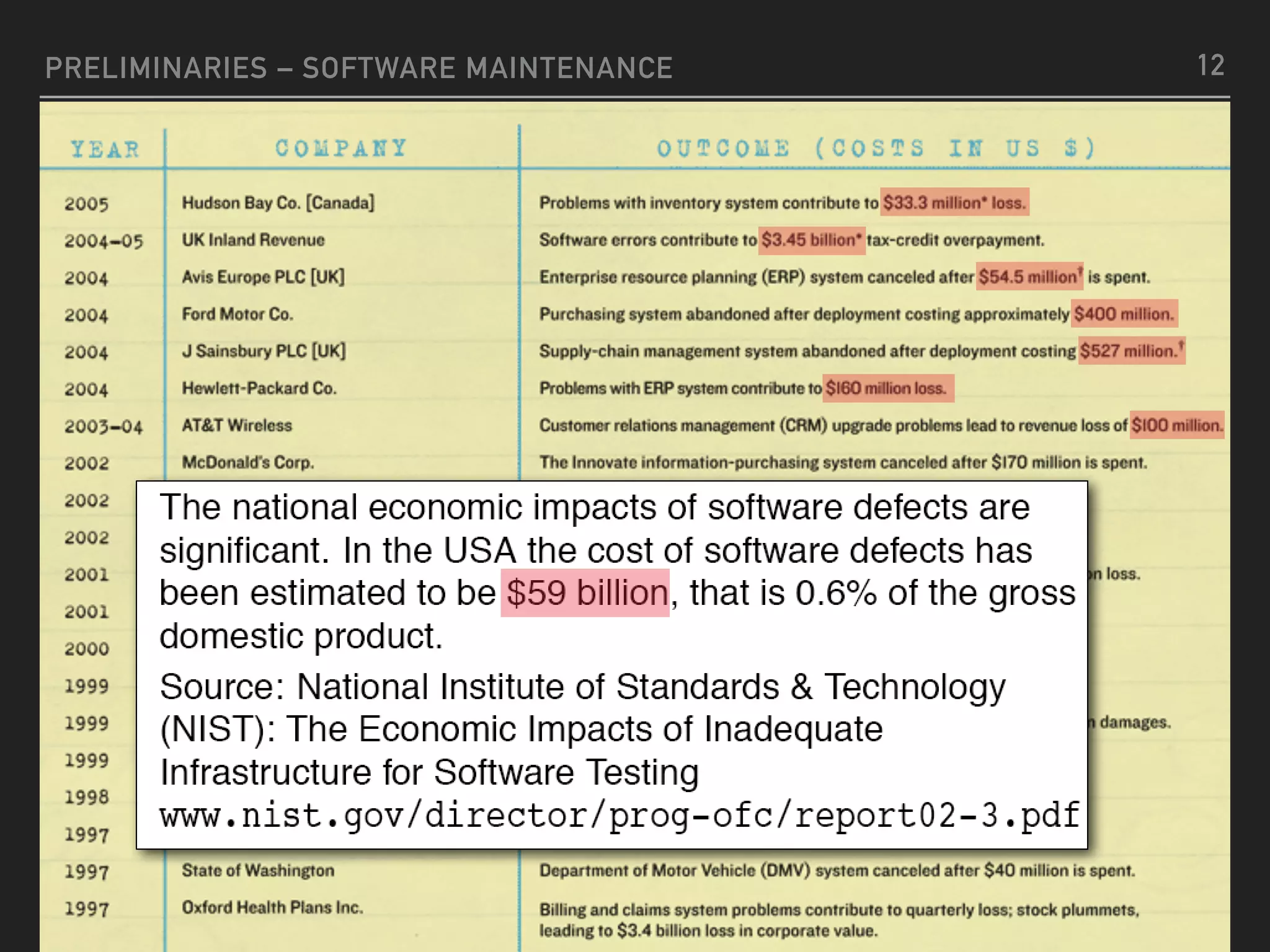Select the 'Oxford Health Plans Inc.' entry
1270x952 pixels.
pyautogui.click(x=272, y=907)
